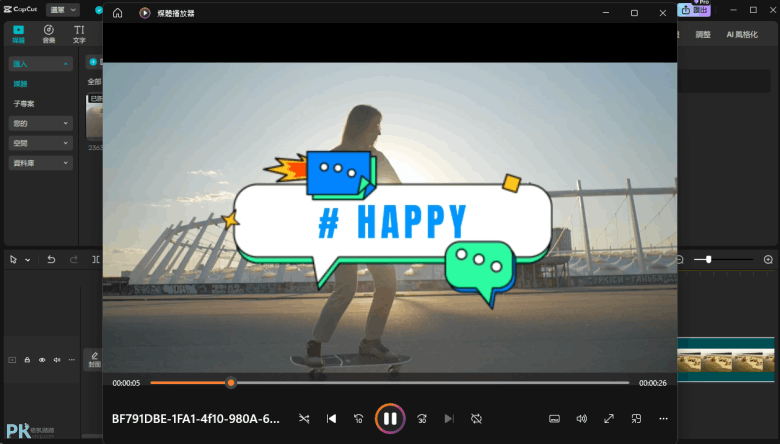Lock the timeline track
The width and height of the screenshot is (780, 444).
click(27, 360)
